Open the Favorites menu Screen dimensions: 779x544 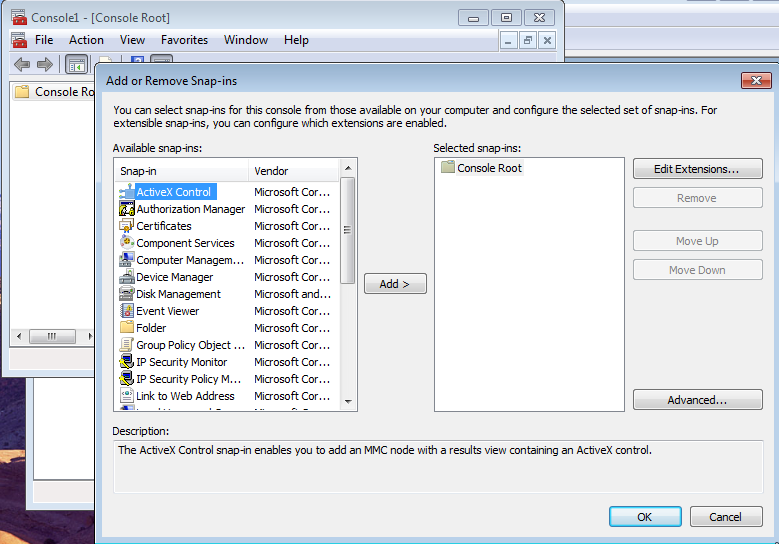[x=184, y=40]
